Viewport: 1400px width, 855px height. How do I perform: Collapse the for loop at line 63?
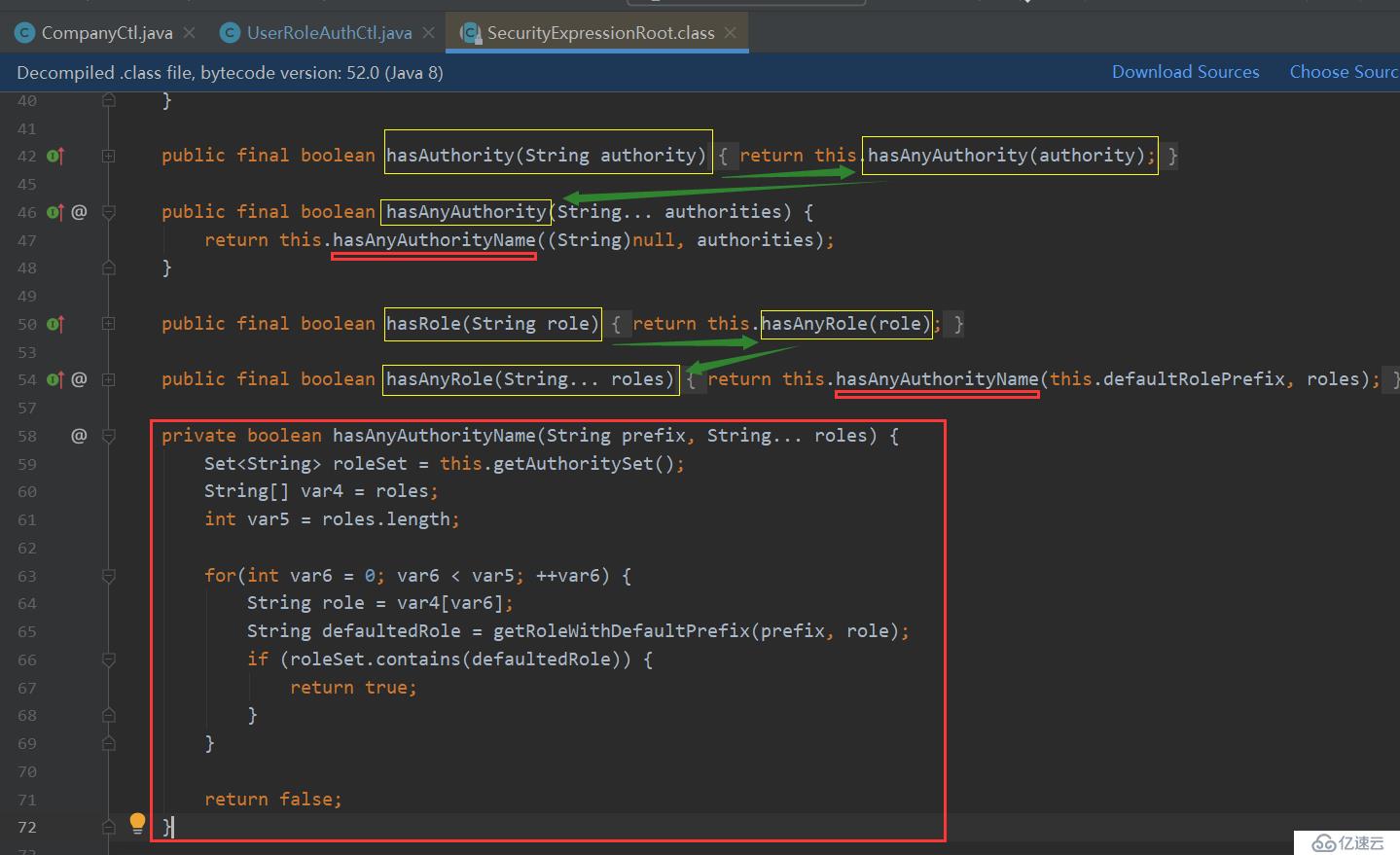pyautogui.click(x=109, y=576)
